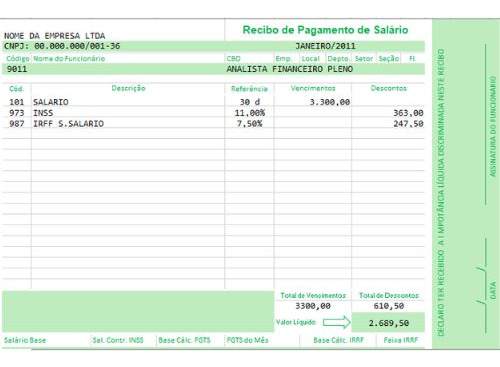Click the 'Local' column label
This screenshot has height=367, width=500.
(x=310, y=59)
